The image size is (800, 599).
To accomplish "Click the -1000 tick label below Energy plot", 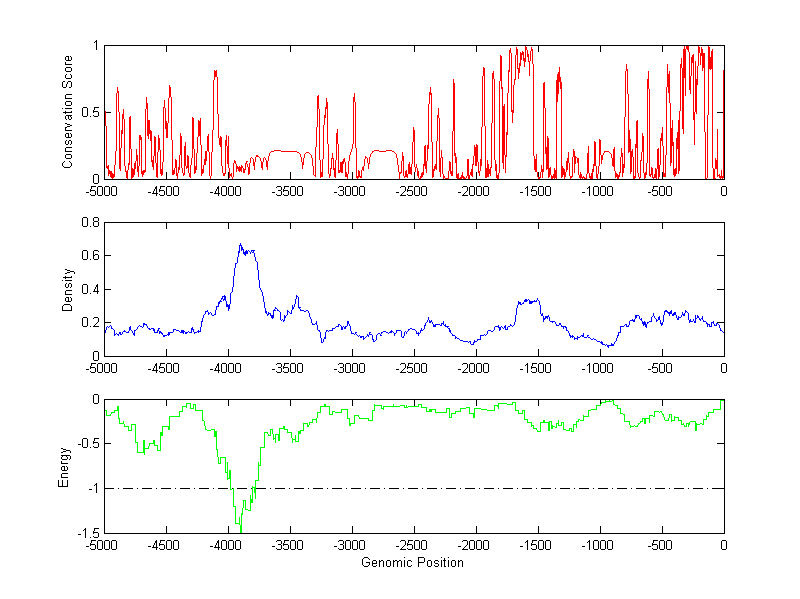I will pos(599,546).
